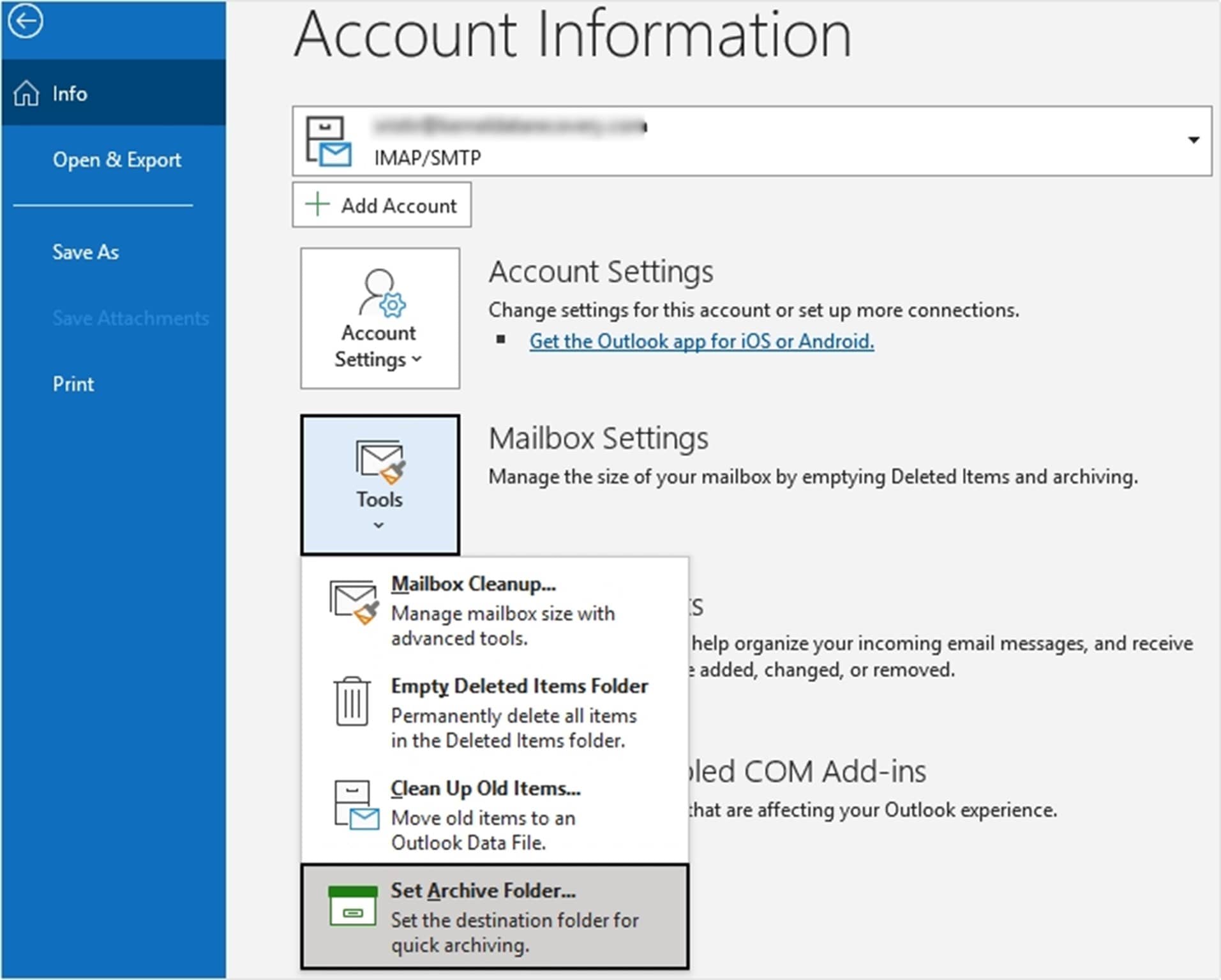Click the blurred account email address
Image resolution: width=1221 pixels, height=980 pixels.
[509, 126]
